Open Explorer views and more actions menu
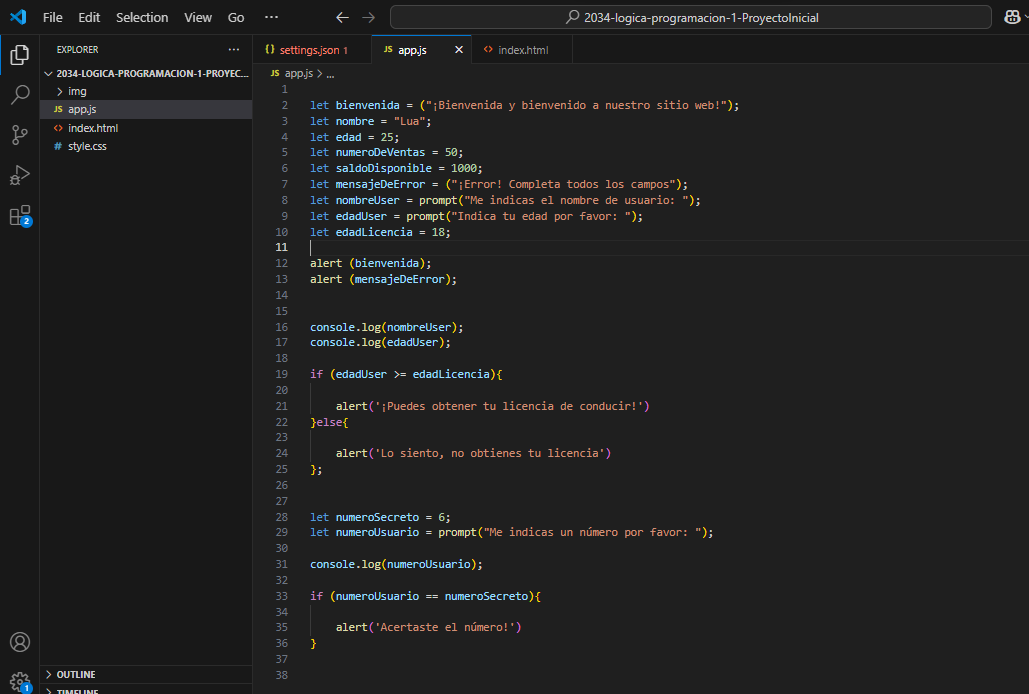 [234, 49]
